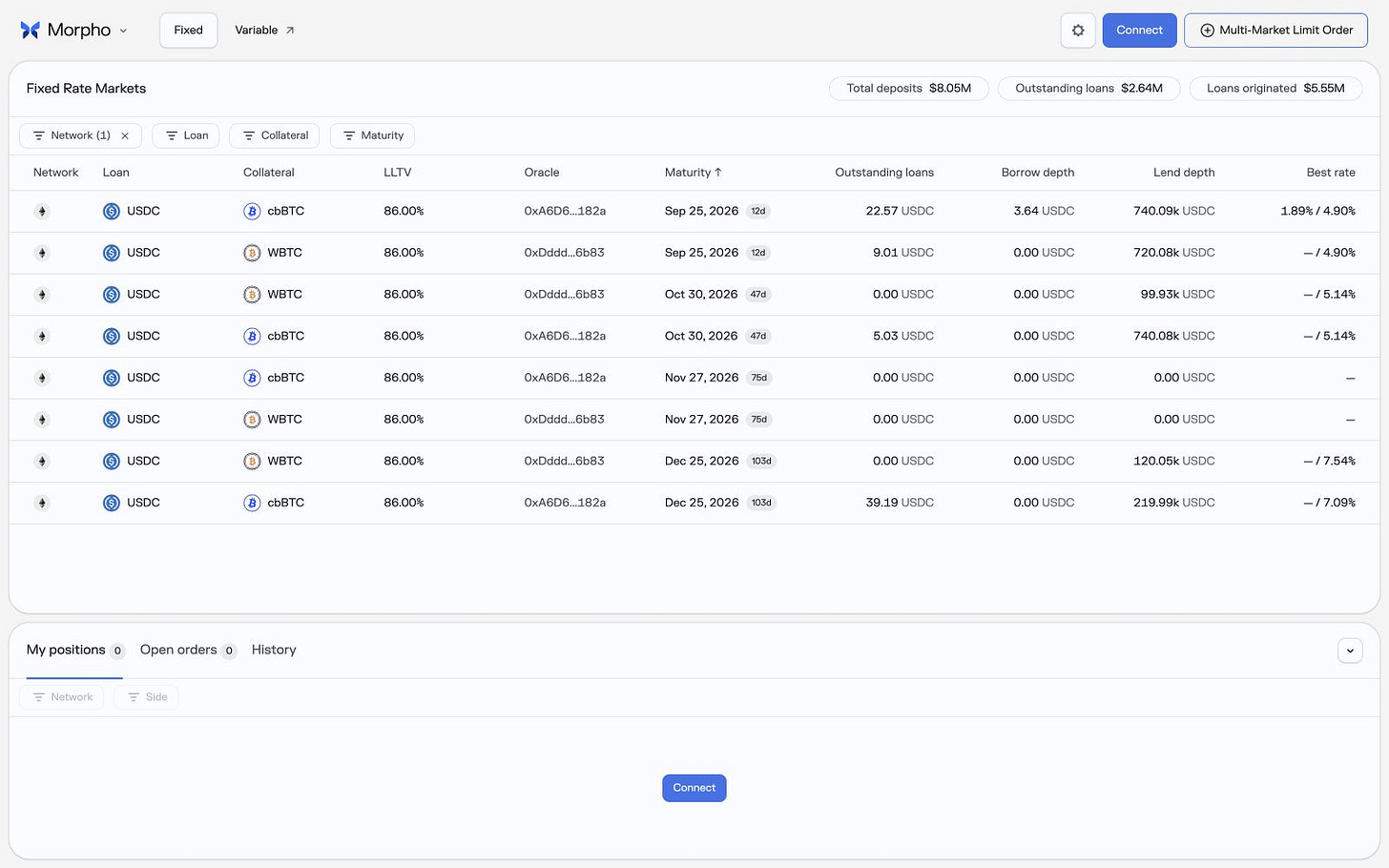
Task: Click Ethereum icon in the WBTC Dec 25 row
Action: coord(42,462)
